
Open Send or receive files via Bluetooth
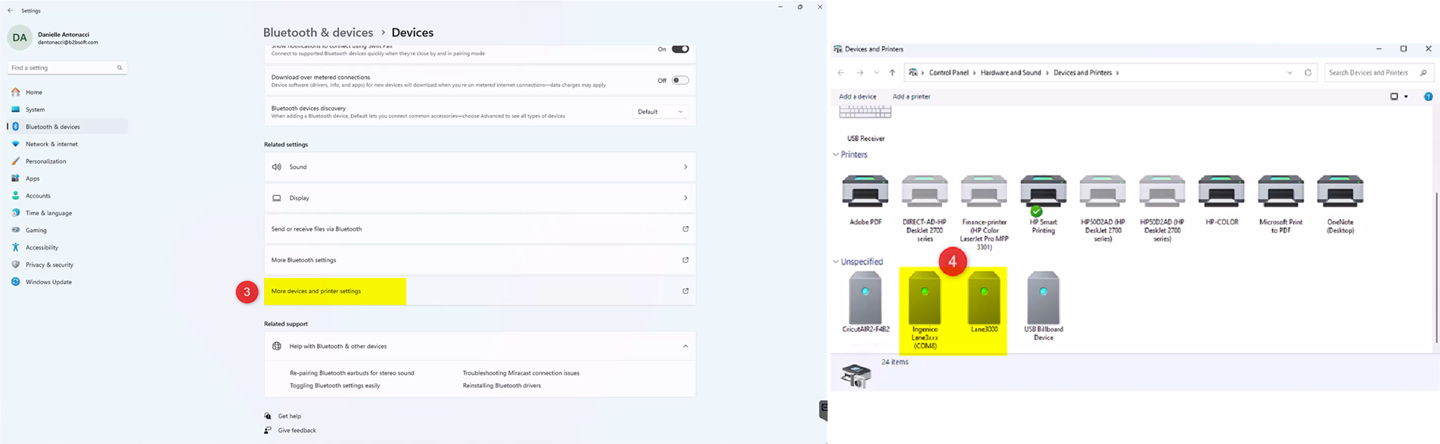point(480,229)
